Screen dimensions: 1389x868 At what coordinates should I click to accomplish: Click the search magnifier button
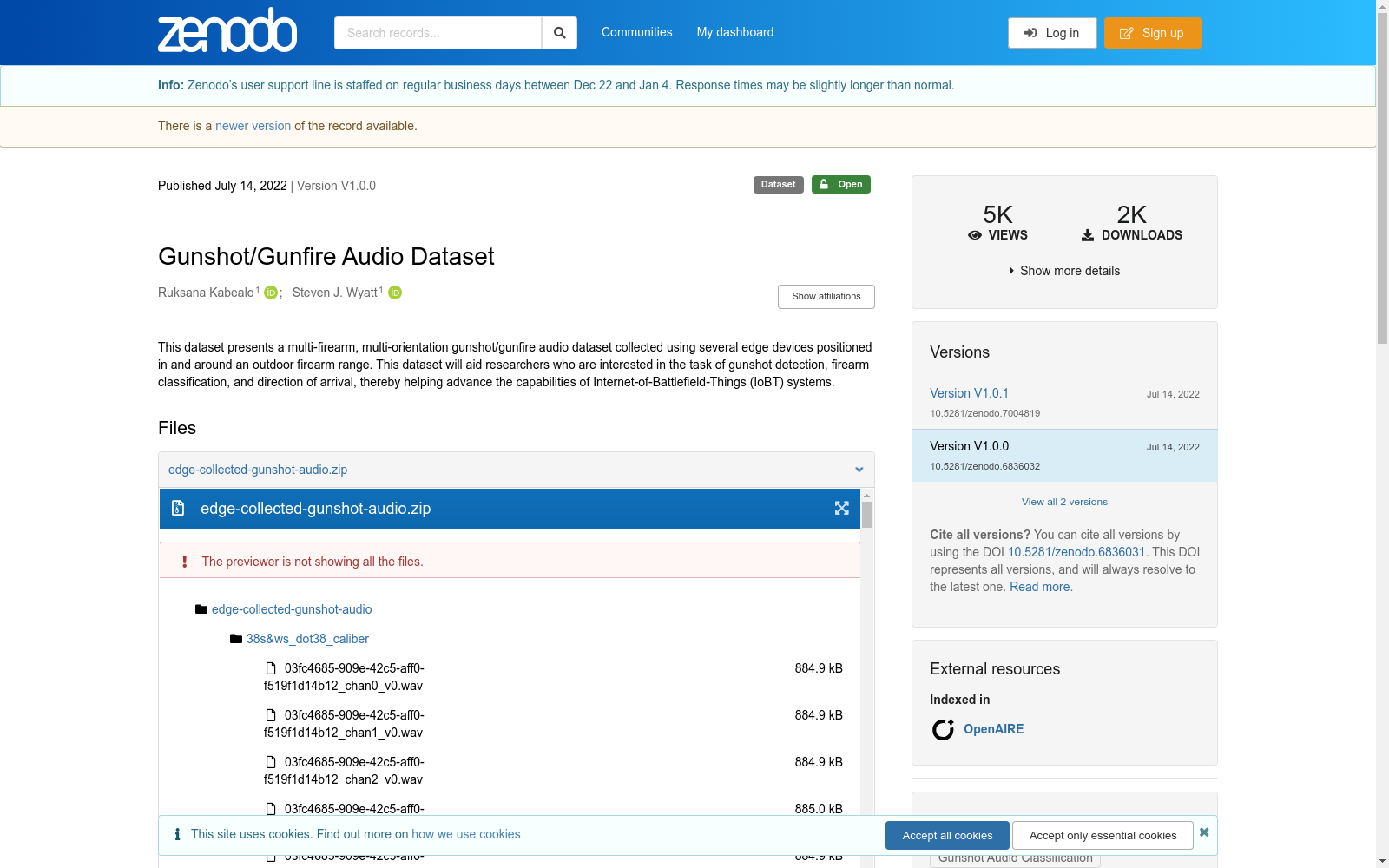[x=560, y=33]
